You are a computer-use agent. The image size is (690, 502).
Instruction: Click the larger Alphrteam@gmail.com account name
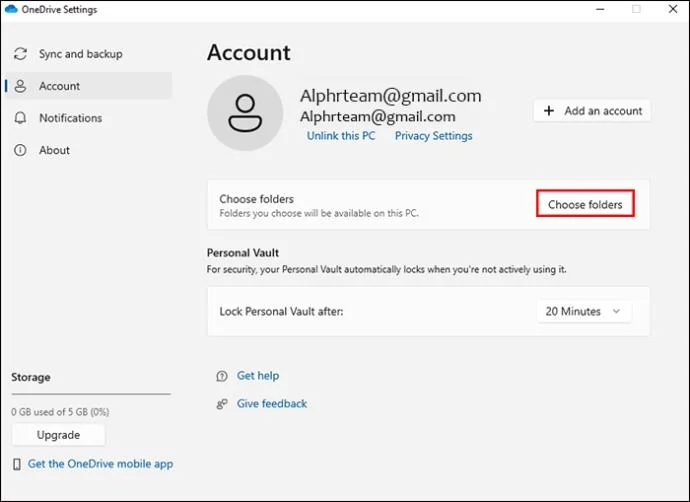coord(391,95)
